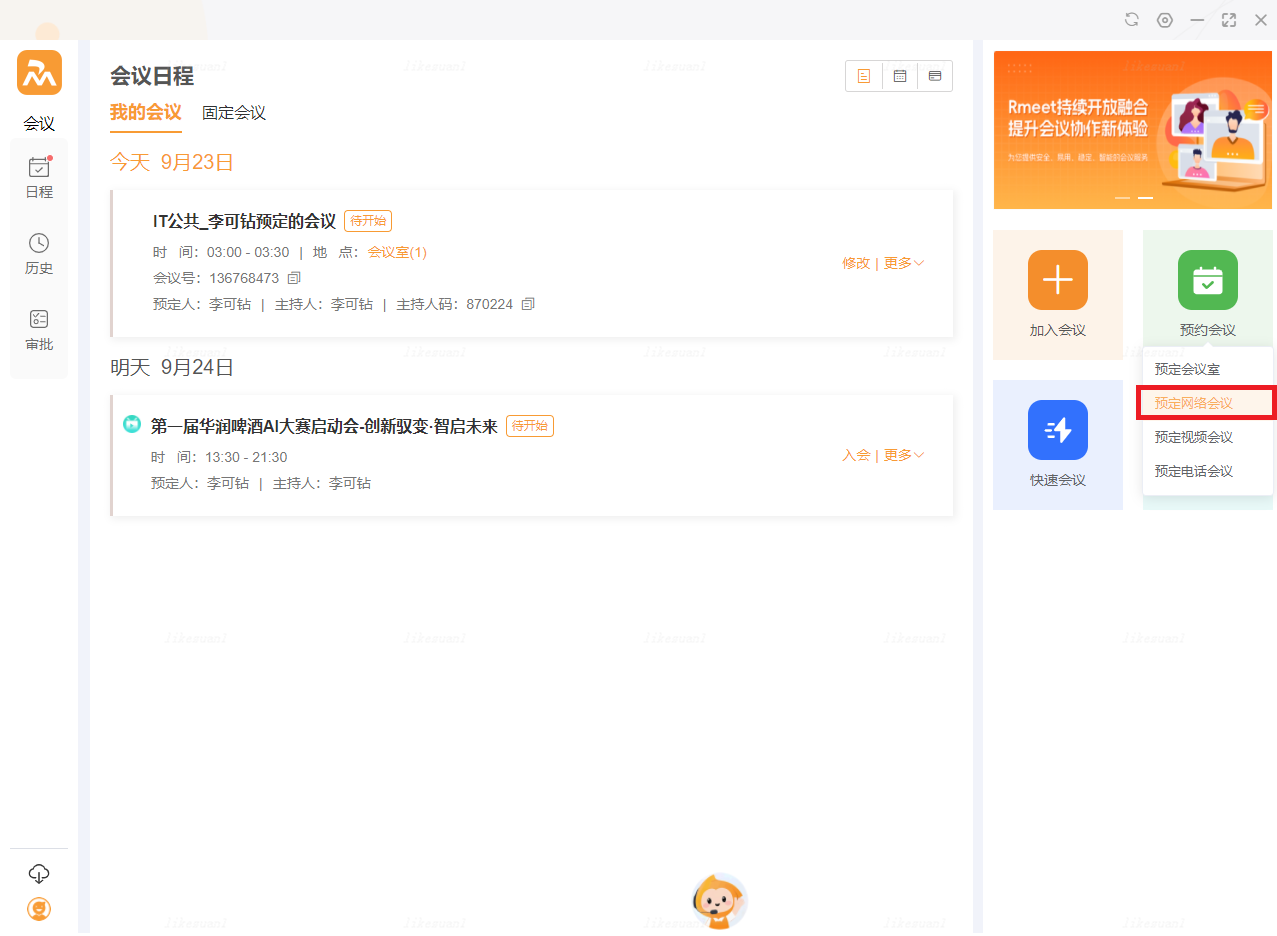Click the Rmeet promotional banner

point(1132,130)
